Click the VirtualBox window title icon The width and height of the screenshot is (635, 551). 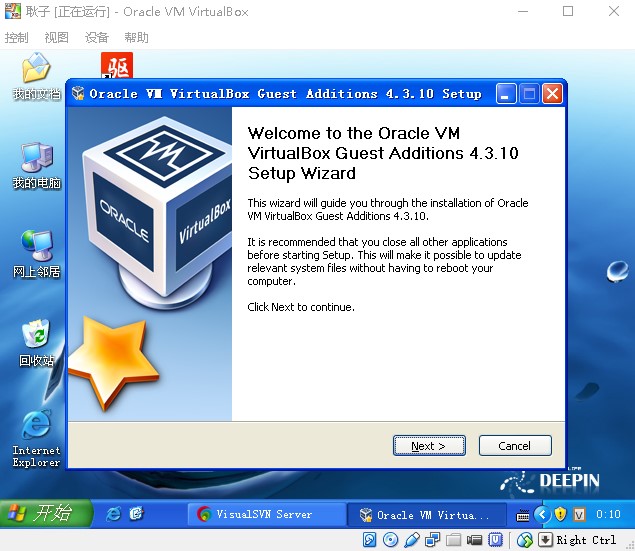click(x=12, y=11)
